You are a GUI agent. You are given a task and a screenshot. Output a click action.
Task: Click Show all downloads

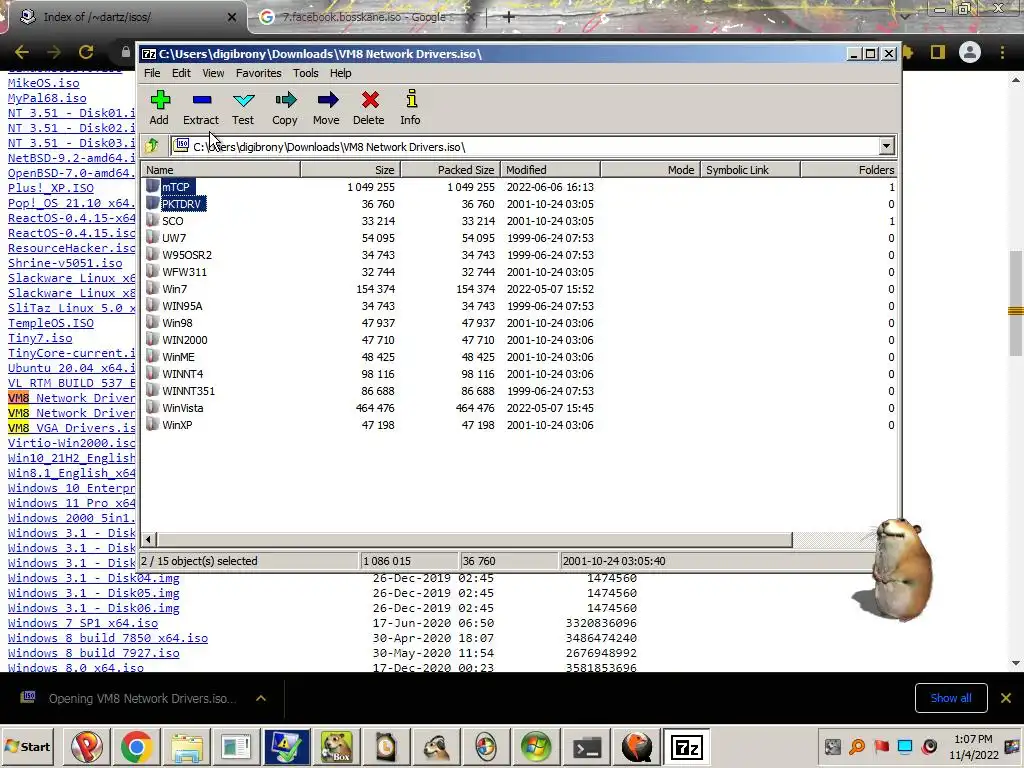(x=951, y=698)
